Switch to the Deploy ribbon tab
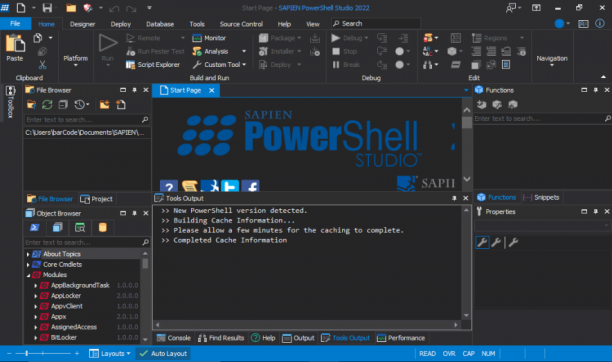This screenshot has height=362, width=612. pyautogui.click(x=121, y=24)
